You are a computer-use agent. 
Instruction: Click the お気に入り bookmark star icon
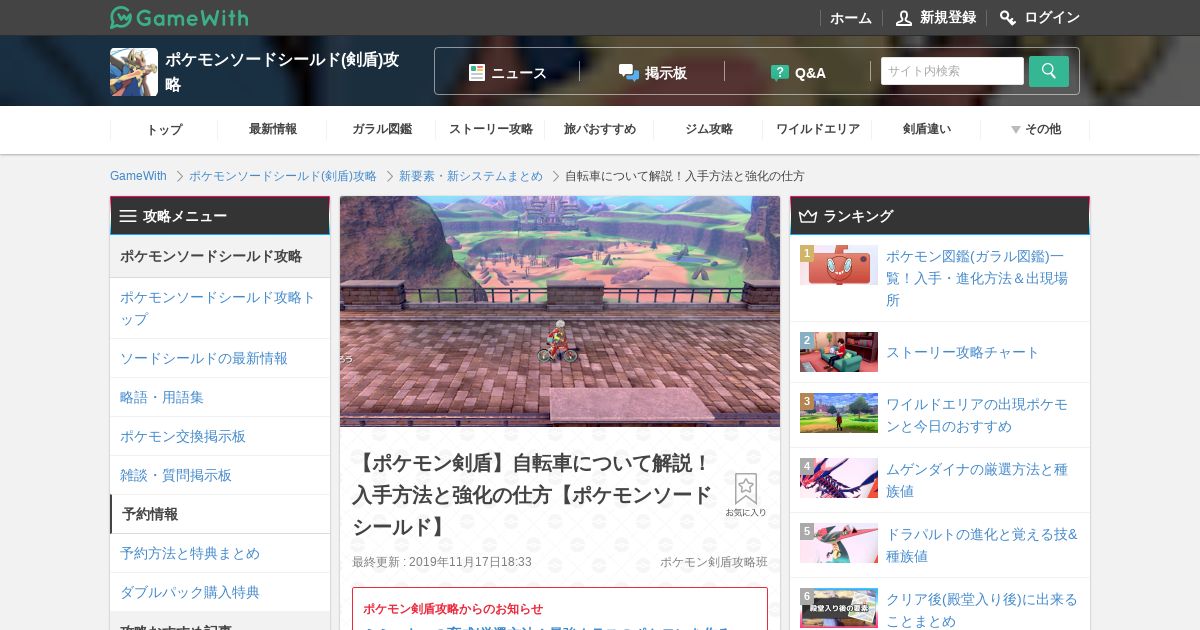point(746,488)
